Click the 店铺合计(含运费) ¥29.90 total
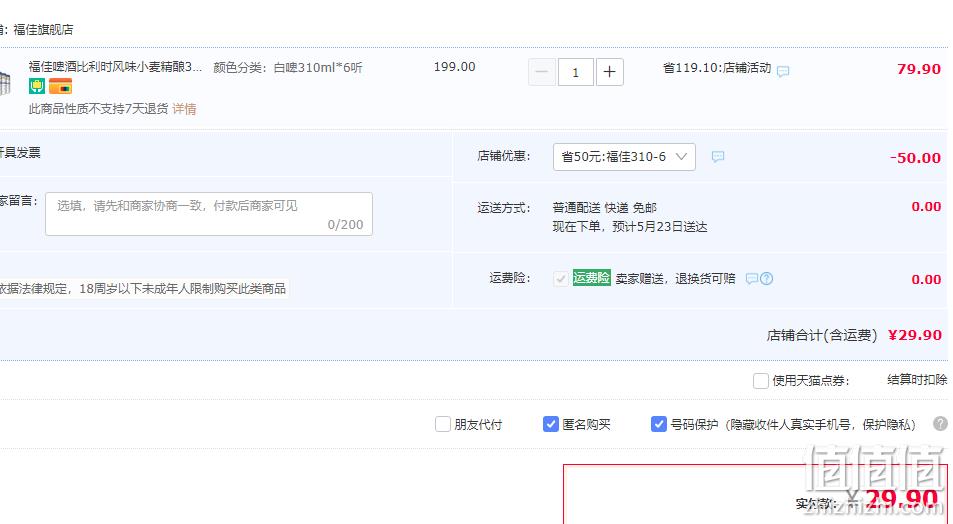The width and height of the screenshot is (953, 524). click(854, 335)
